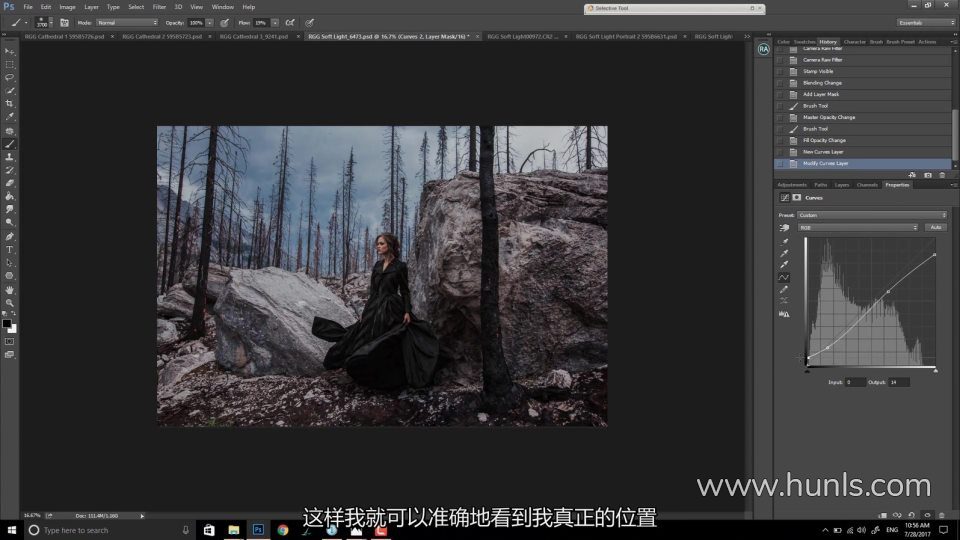Open the brush Mode dropdown set to Normal

[127, 23]
